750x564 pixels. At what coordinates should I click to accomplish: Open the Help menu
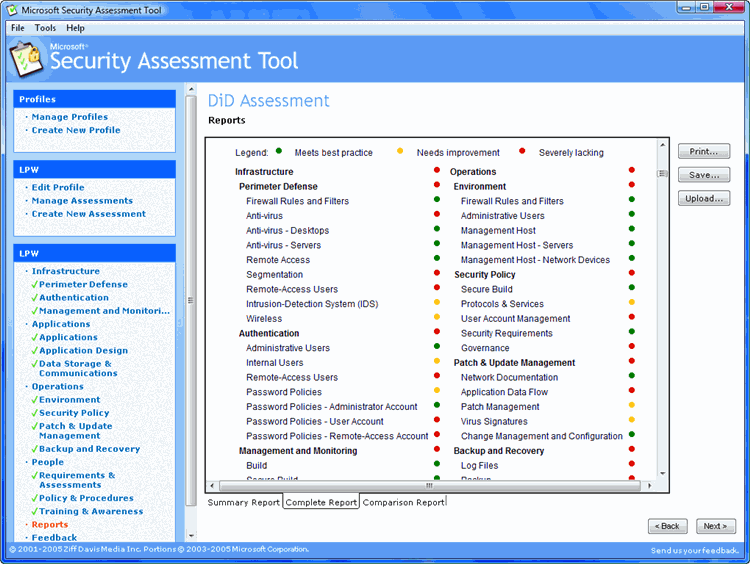[x=75, y=28]
